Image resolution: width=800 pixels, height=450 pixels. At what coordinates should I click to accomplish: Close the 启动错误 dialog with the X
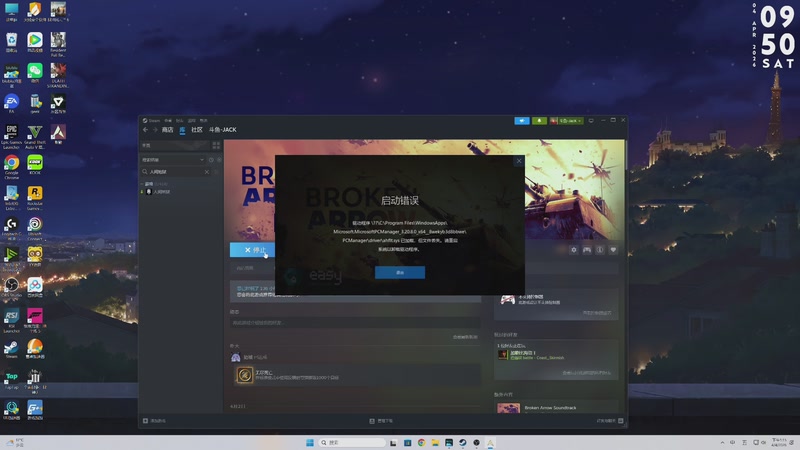(519, 161)
